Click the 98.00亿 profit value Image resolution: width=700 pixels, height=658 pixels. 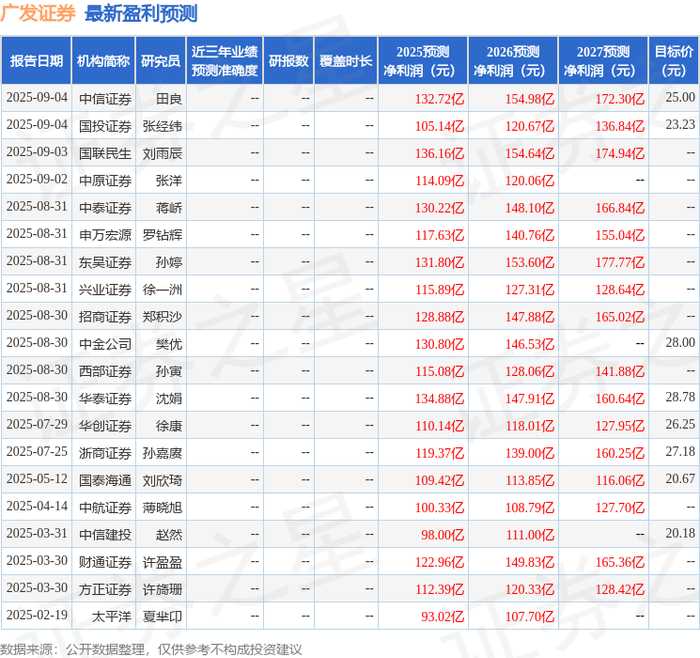(443, 535)
